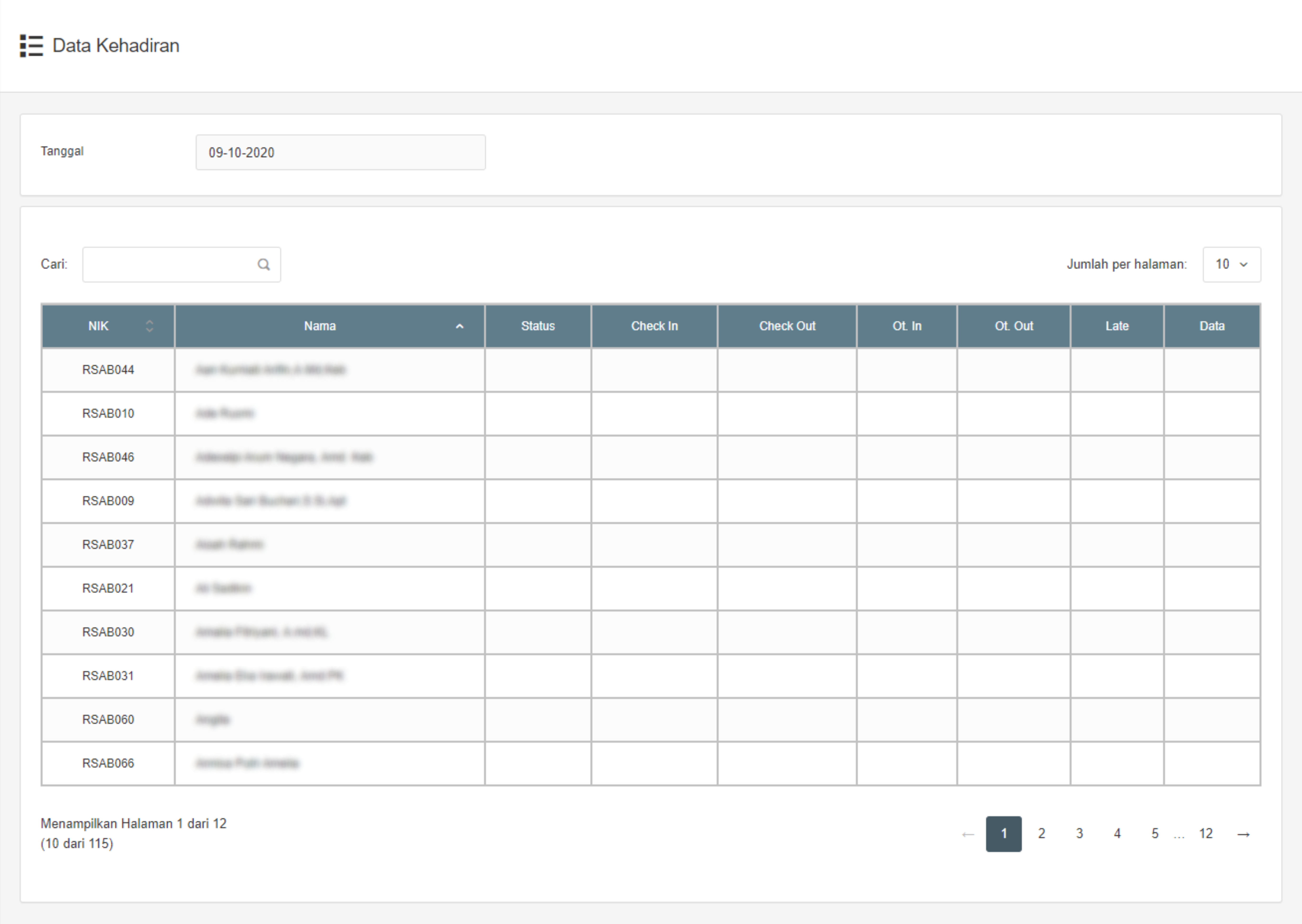Click the Tanggal date field 09-10-2020

tap(340, 152)
